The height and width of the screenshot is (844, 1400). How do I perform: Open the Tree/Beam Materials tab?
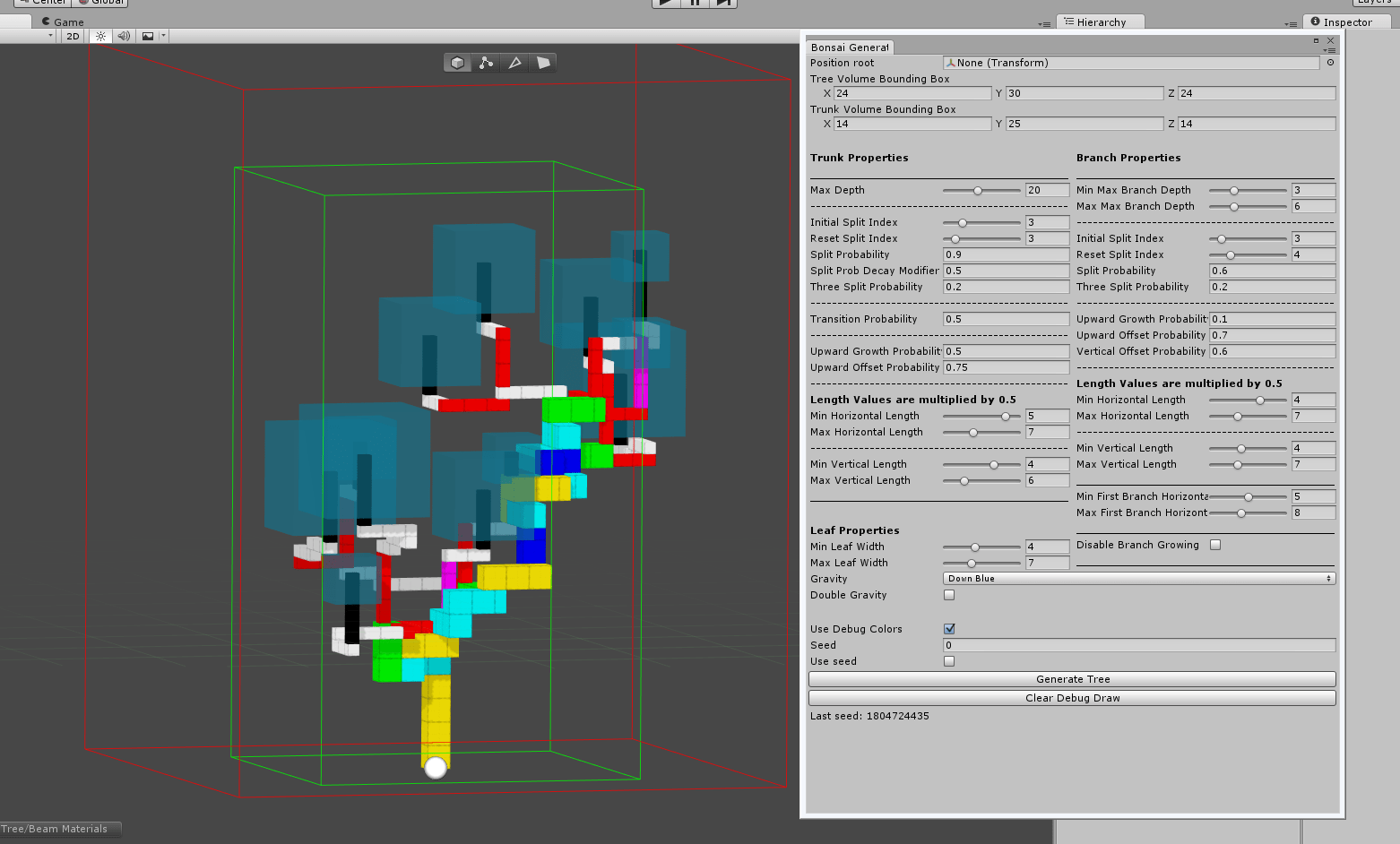[59, 829]
